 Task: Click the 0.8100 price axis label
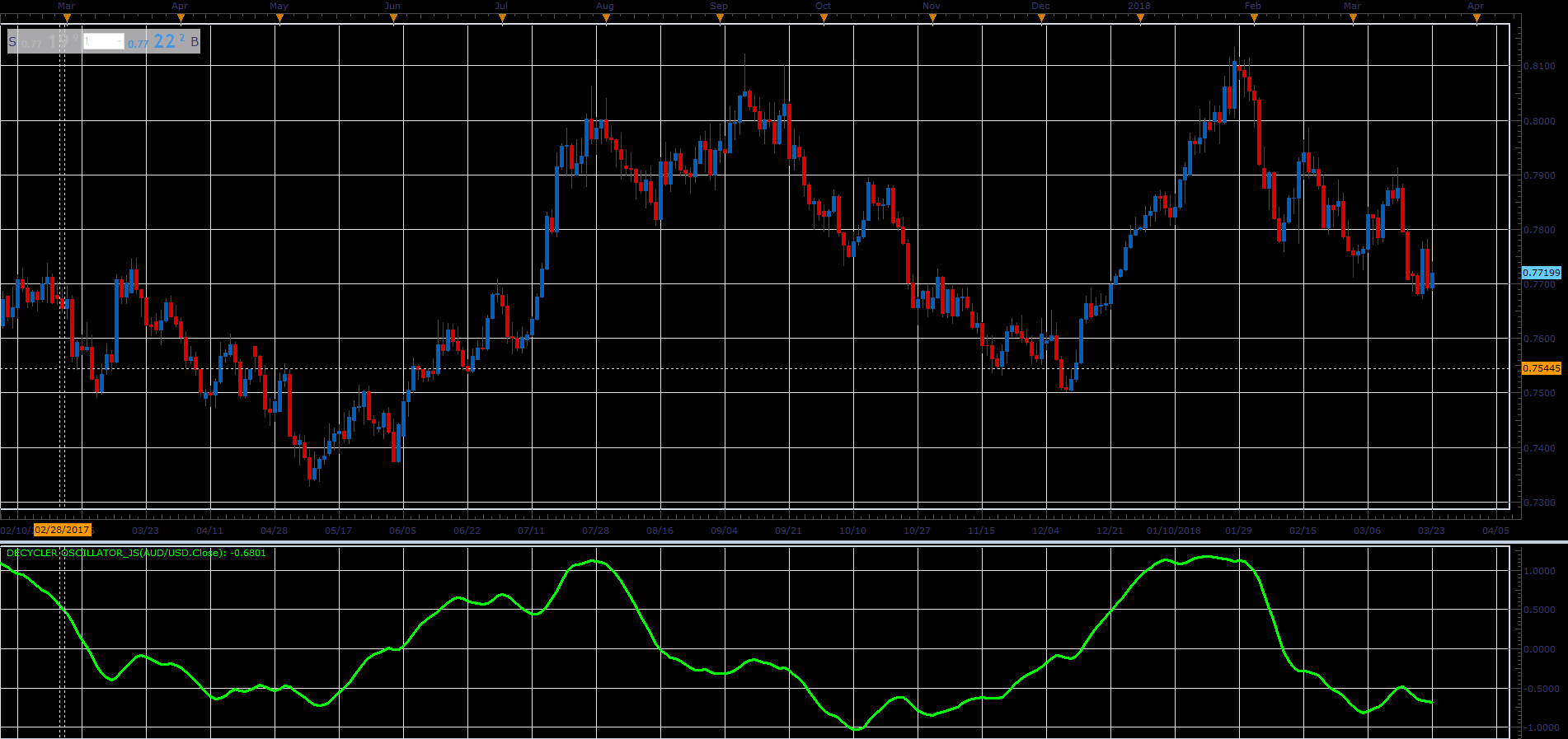(1539, 66)
